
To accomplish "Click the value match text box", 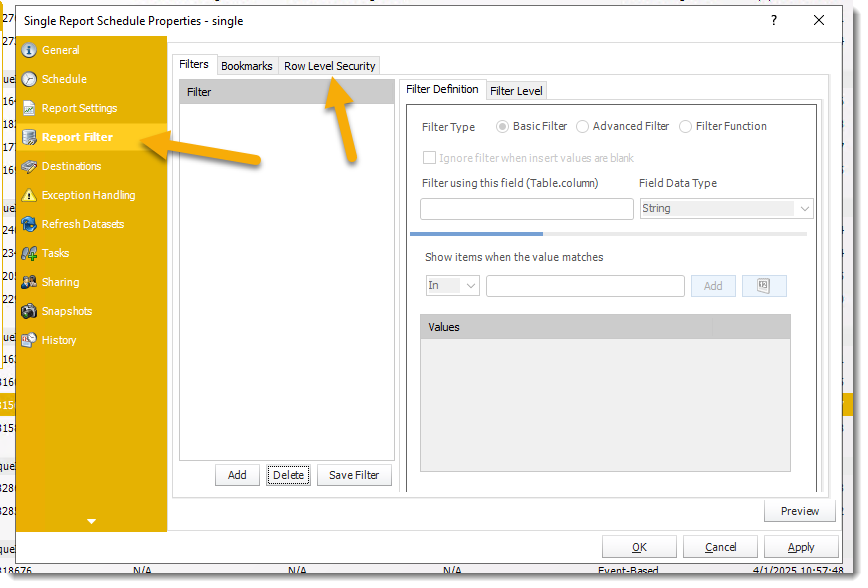I will [585, 286].
